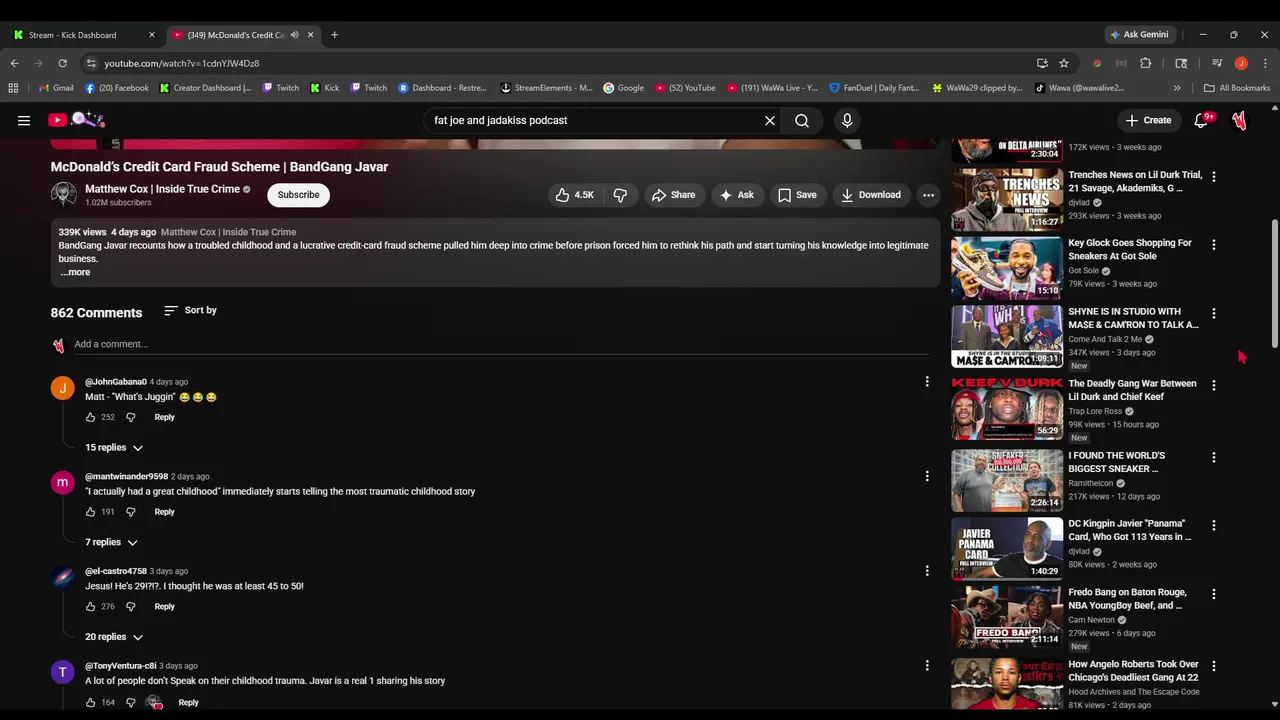Open Trenches News video thumbnail
1280x720 pixels.
coord(1007,199)
